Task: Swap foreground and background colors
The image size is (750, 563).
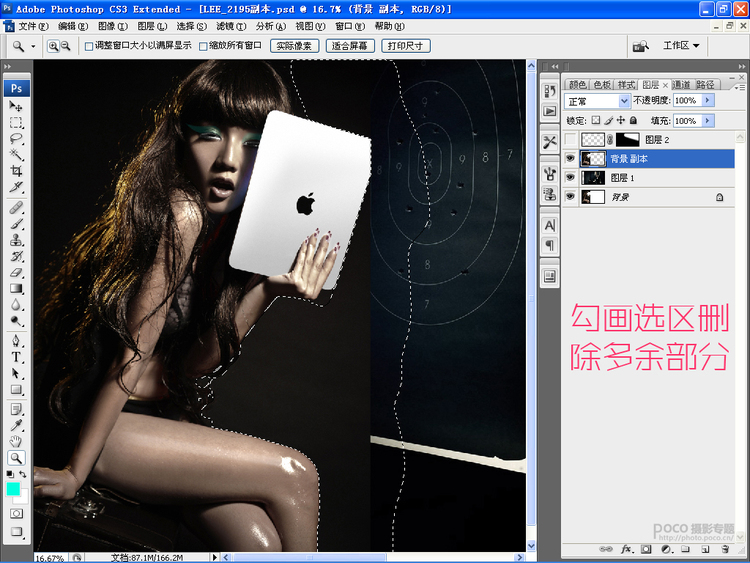Action: click(x=22, y=474)
